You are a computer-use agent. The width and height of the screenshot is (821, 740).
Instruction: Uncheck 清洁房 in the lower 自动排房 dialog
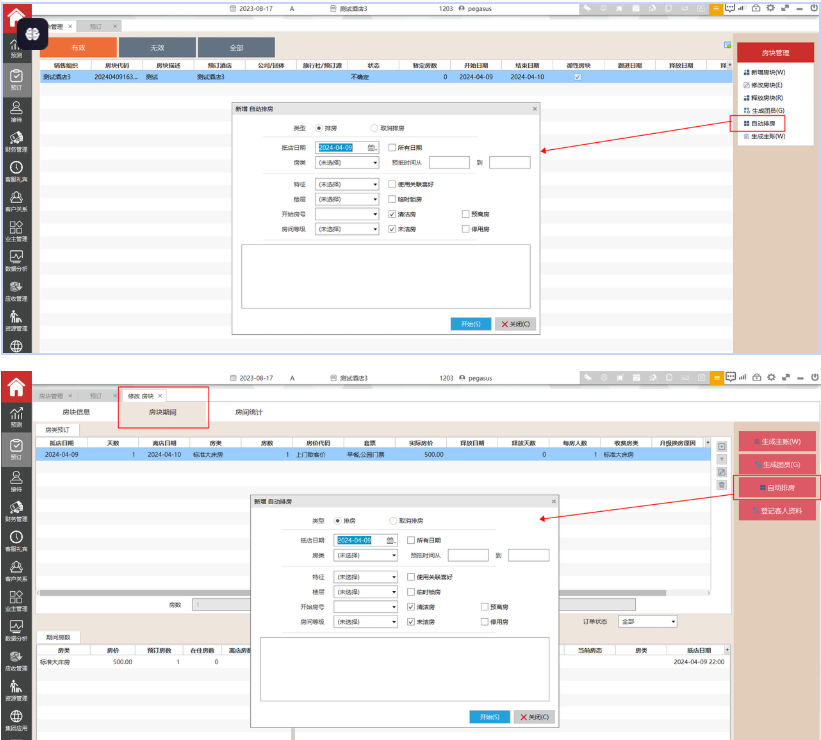point(411,607)
